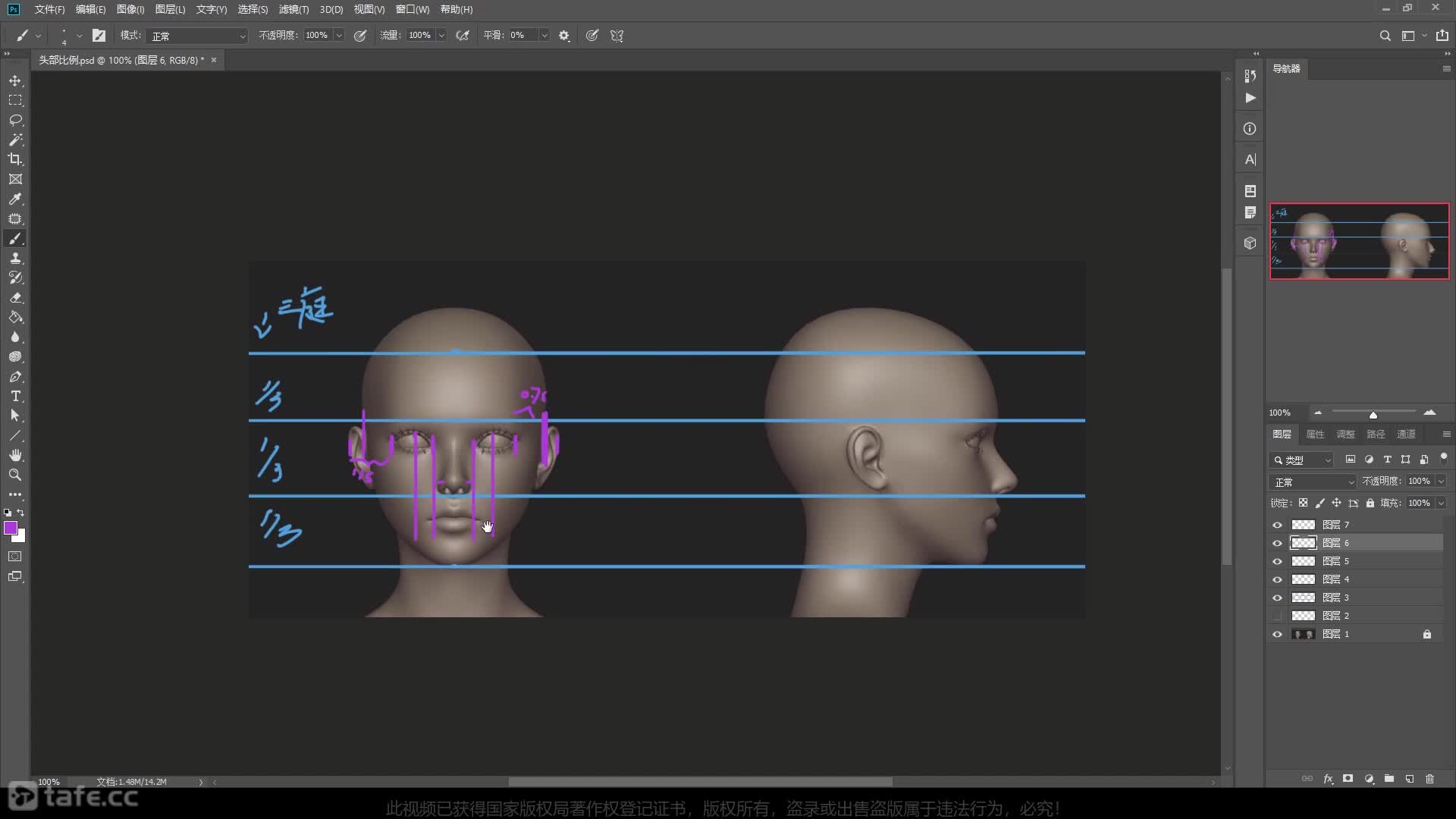Open the 不透明度 dropdown in options bar

339,36
